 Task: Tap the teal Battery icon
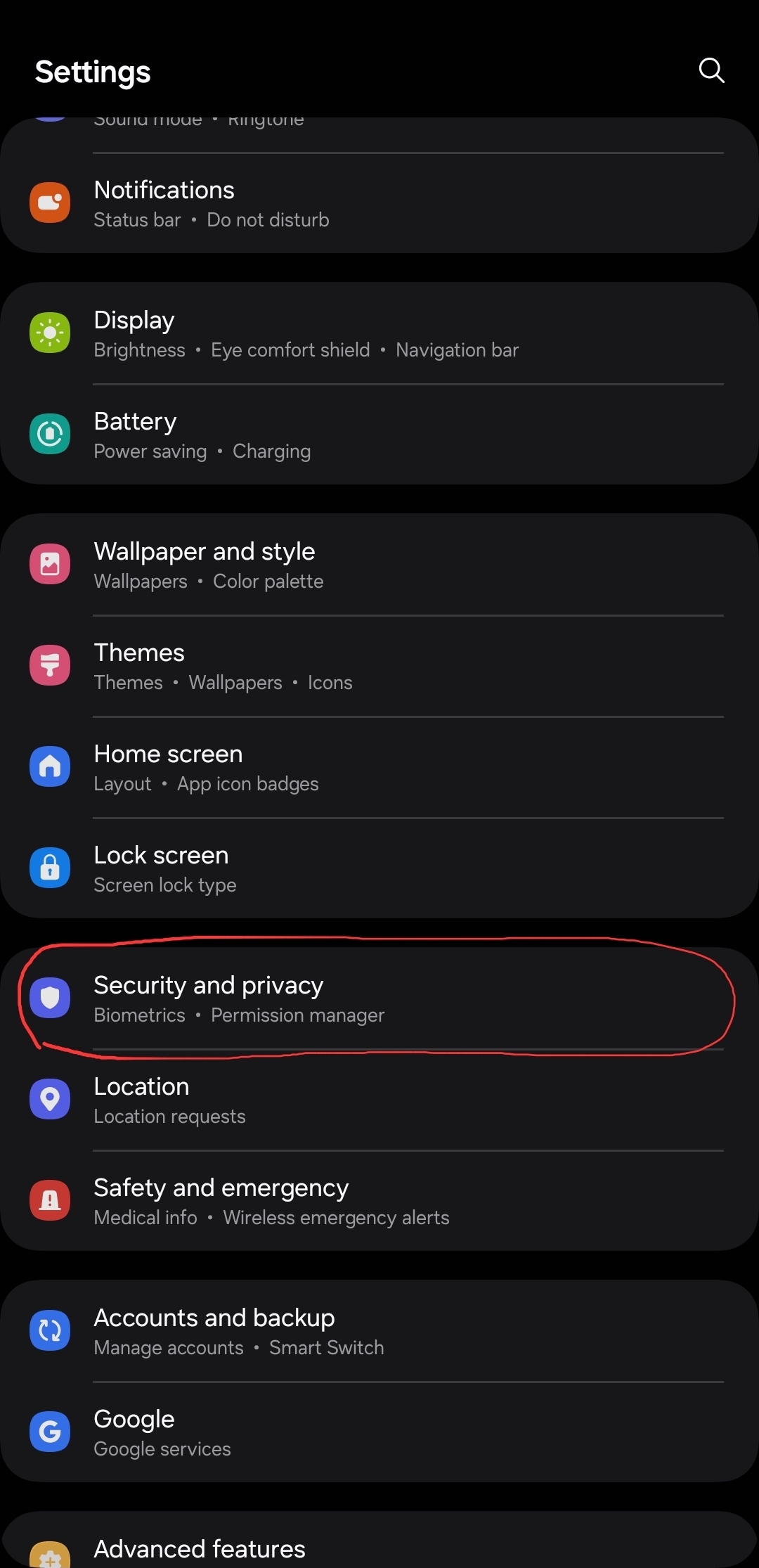[50, 434]
